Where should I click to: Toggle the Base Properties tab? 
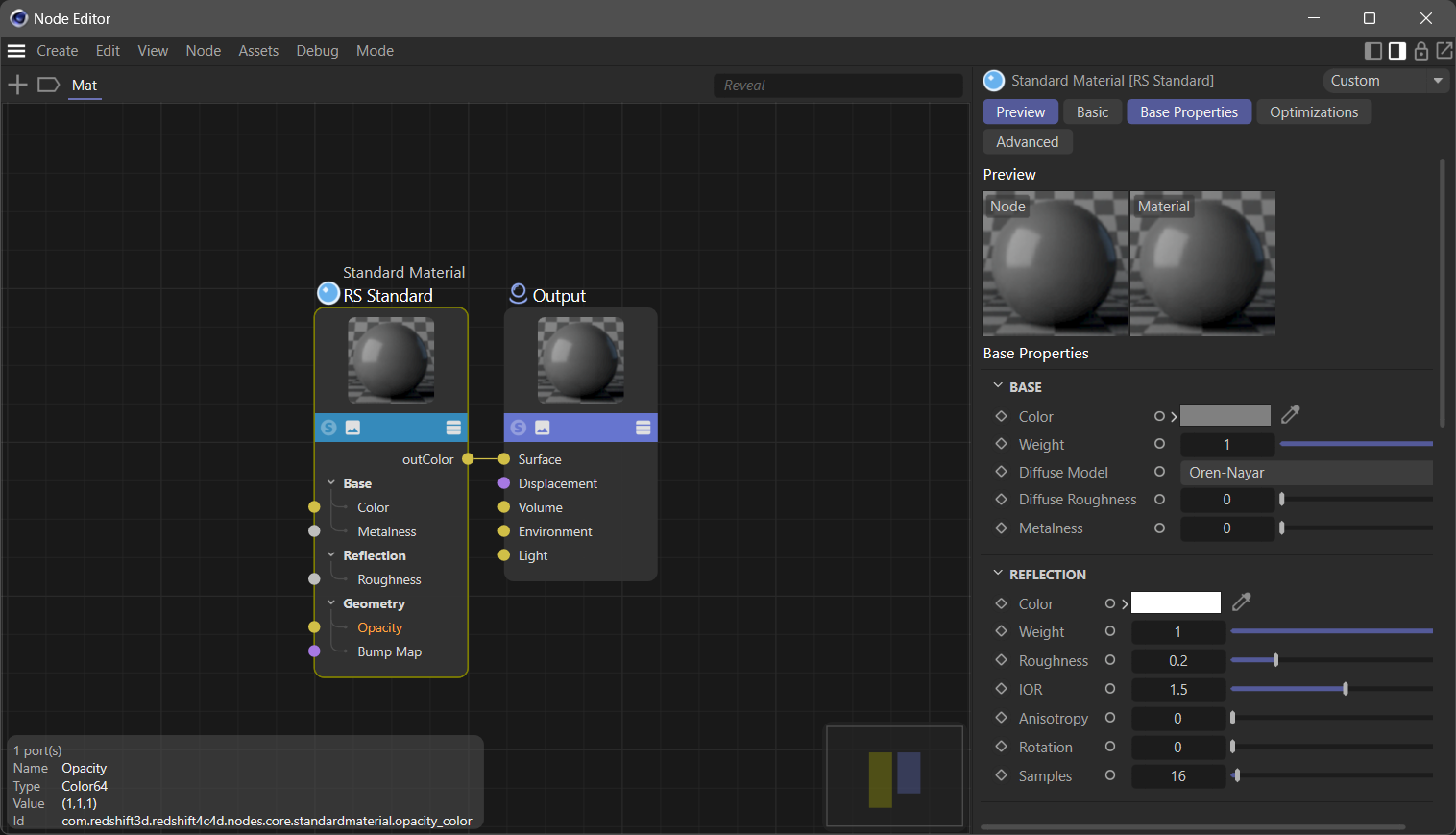pyautogui.click(x=1189, y=112)
